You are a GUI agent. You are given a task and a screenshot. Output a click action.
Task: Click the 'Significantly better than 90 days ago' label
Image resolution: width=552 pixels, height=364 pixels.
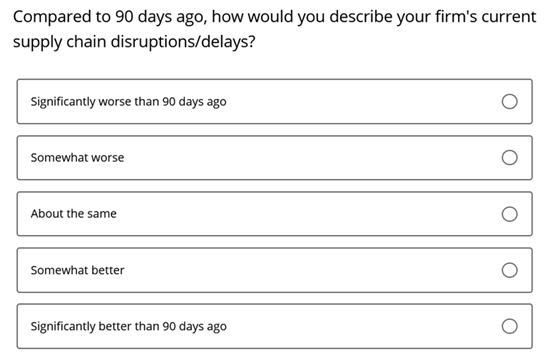tap(128, 327)
